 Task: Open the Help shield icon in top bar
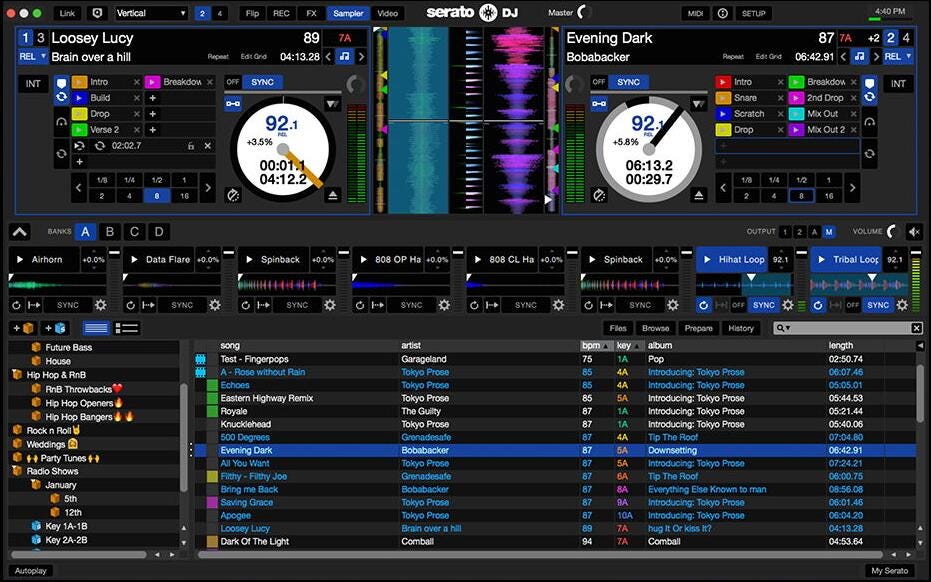click(x=97, y=13)
